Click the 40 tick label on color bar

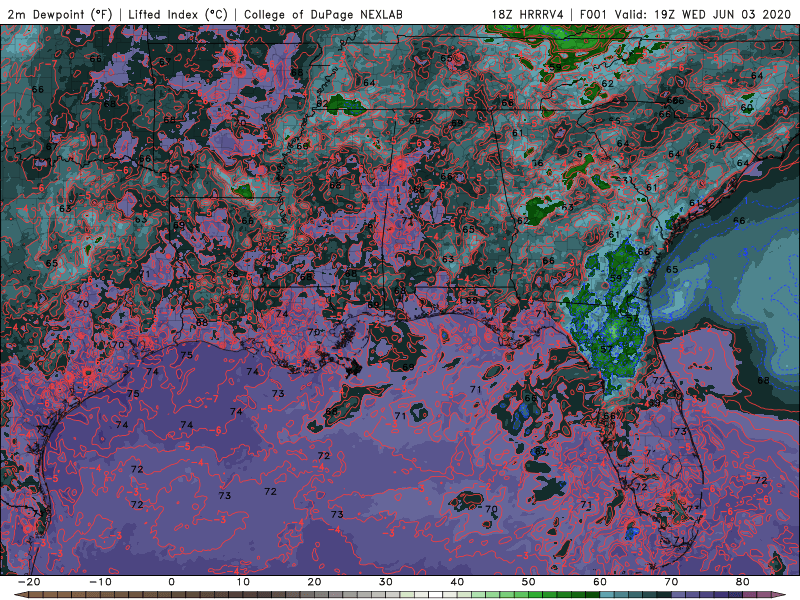coord(457,582)
